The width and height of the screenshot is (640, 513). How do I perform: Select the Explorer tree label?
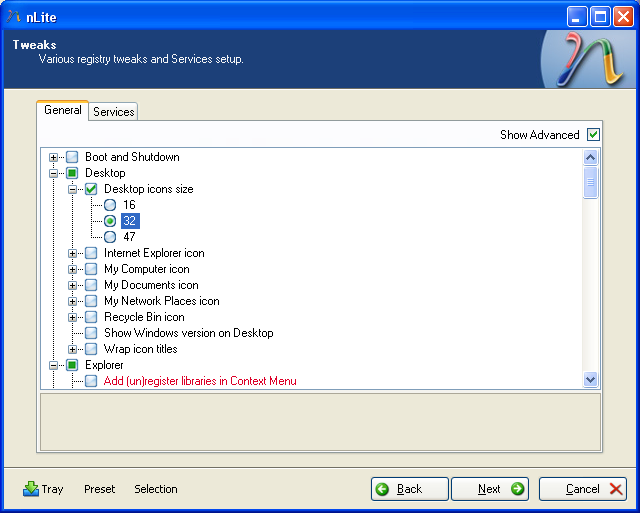coord(104,365)
